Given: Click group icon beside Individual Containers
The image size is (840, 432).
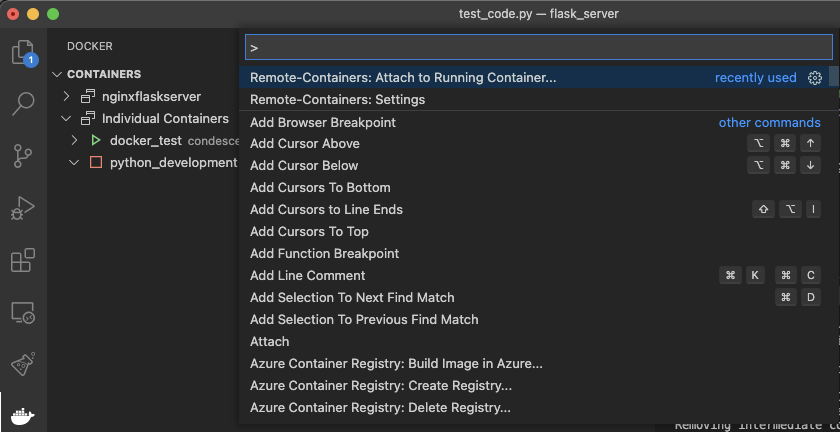Looking at the screenshot, I should tap(88, 118).
